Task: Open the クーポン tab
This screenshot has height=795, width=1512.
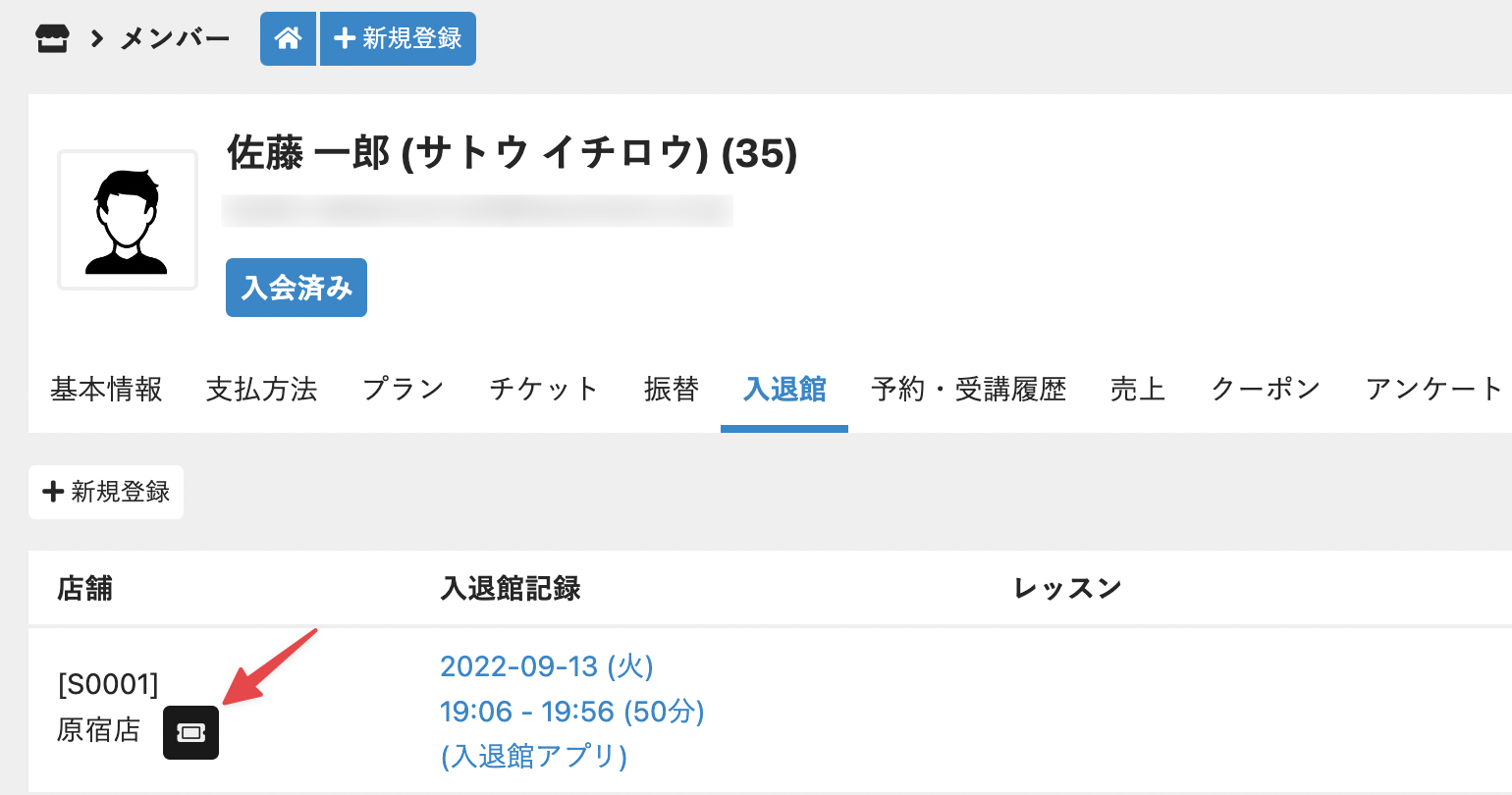Action: tap(1266, 390)
